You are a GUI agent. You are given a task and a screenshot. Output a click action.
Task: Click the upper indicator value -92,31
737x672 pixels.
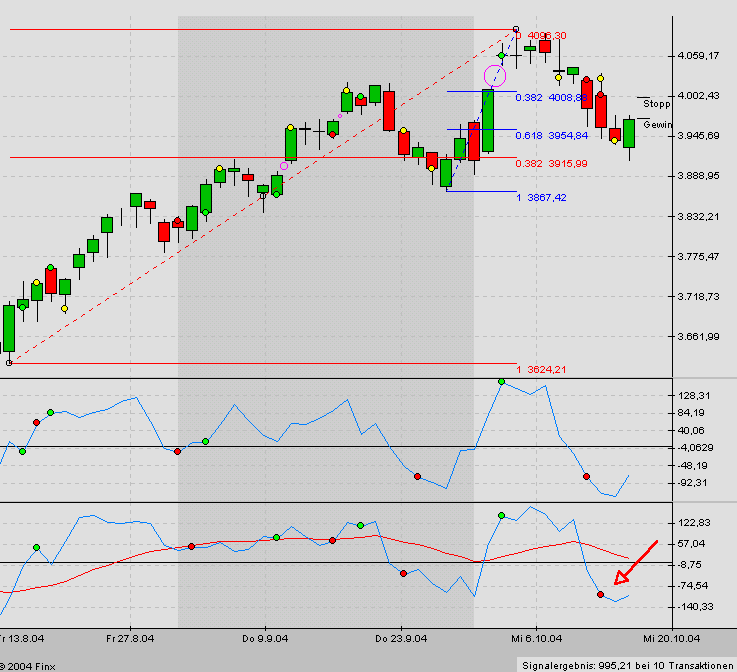694,483
